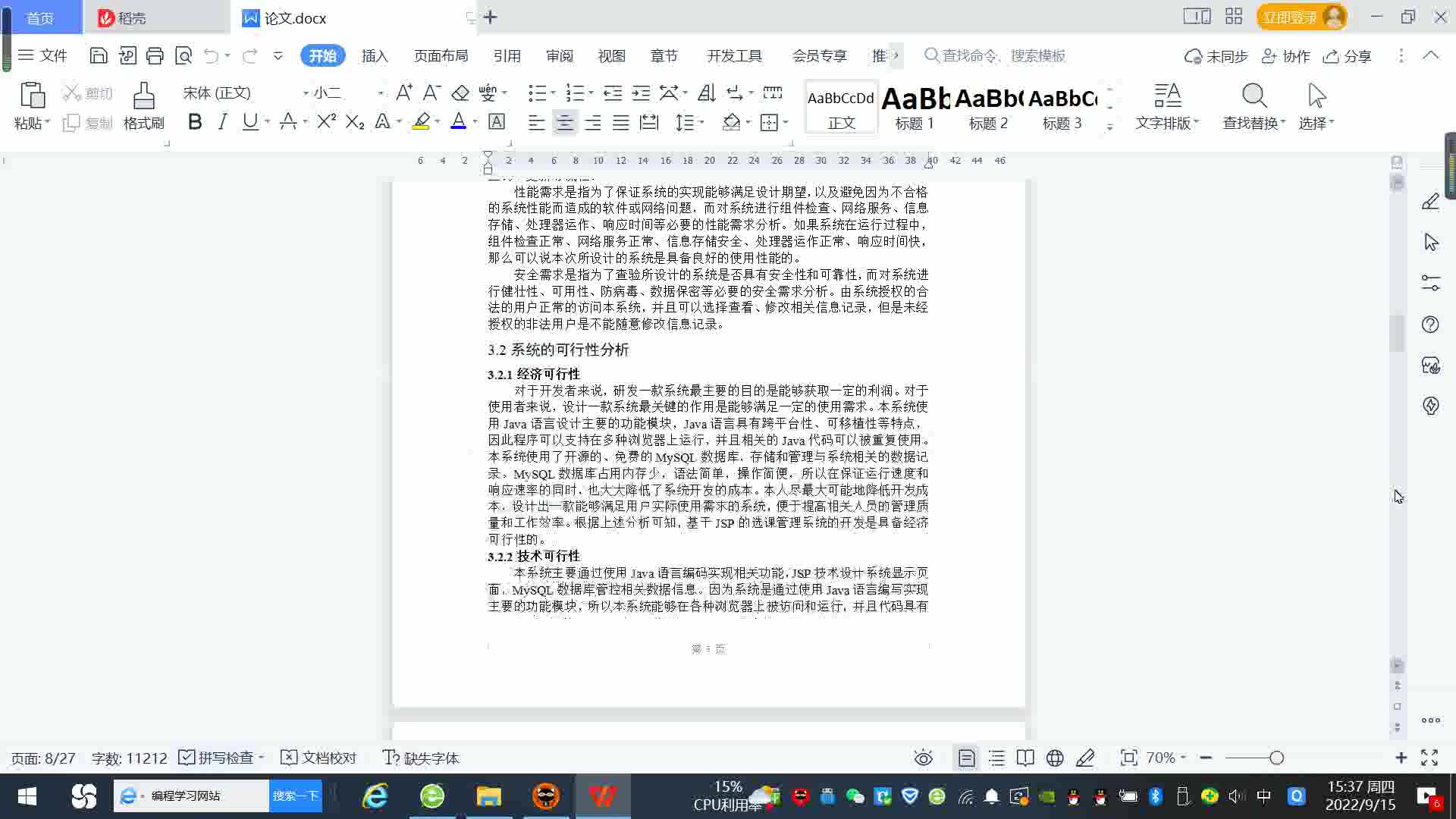Open the 文件 menu
Screen dimensions: 1456x819
click(x=43, y=55)
